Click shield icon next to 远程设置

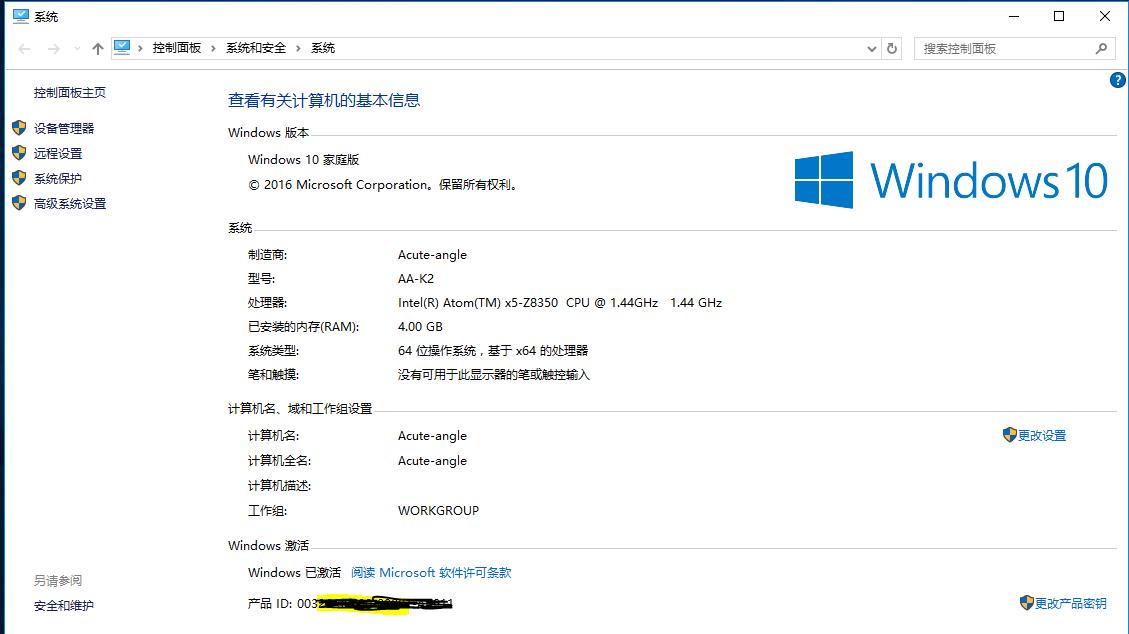click(19, 153)
